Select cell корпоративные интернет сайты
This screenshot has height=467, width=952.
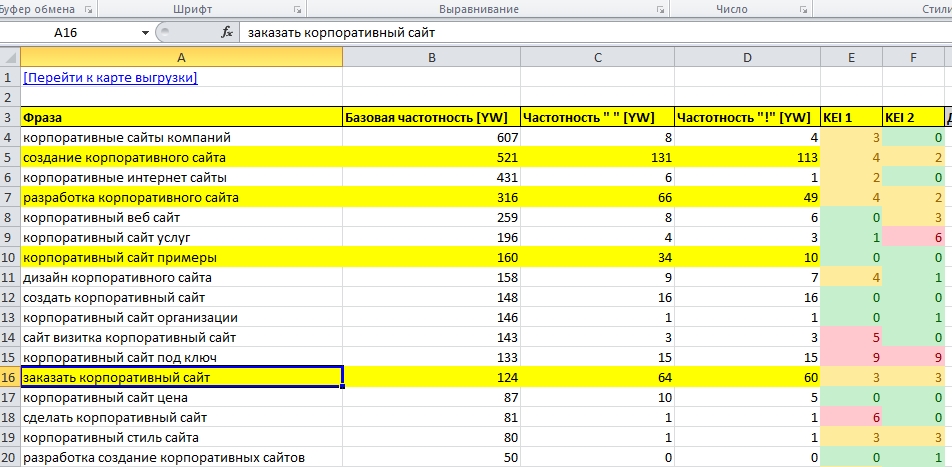click(182, 177)
